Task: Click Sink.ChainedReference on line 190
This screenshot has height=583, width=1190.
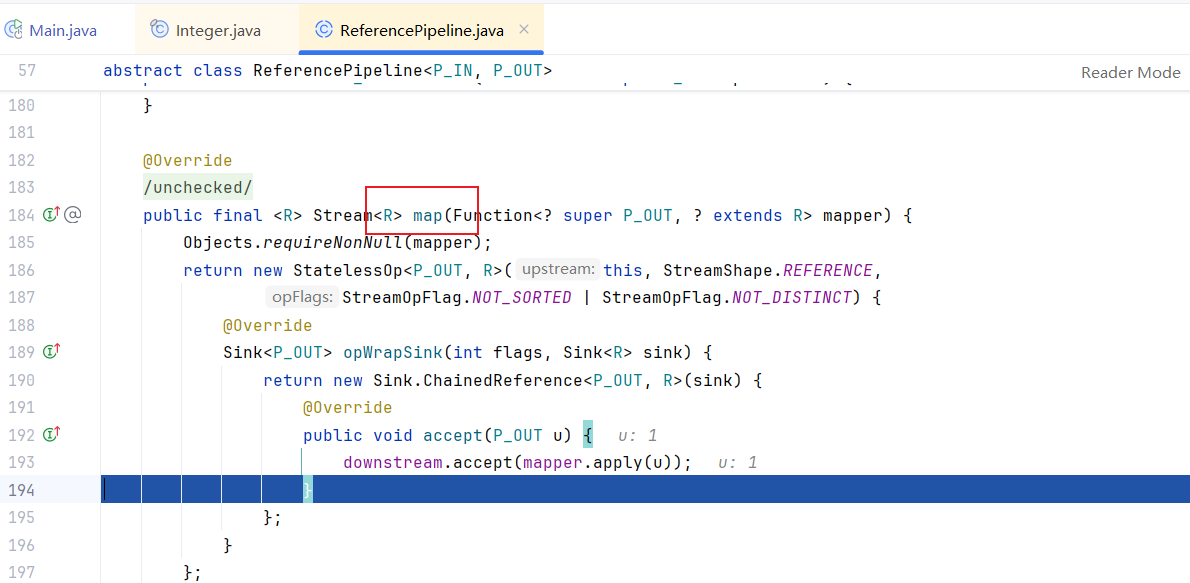Action: tap(477, 380)
